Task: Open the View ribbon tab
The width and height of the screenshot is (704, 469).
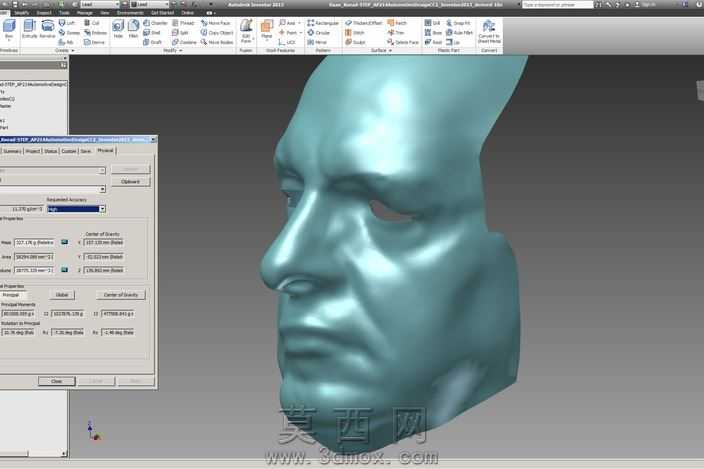Action: pos(105,13)
